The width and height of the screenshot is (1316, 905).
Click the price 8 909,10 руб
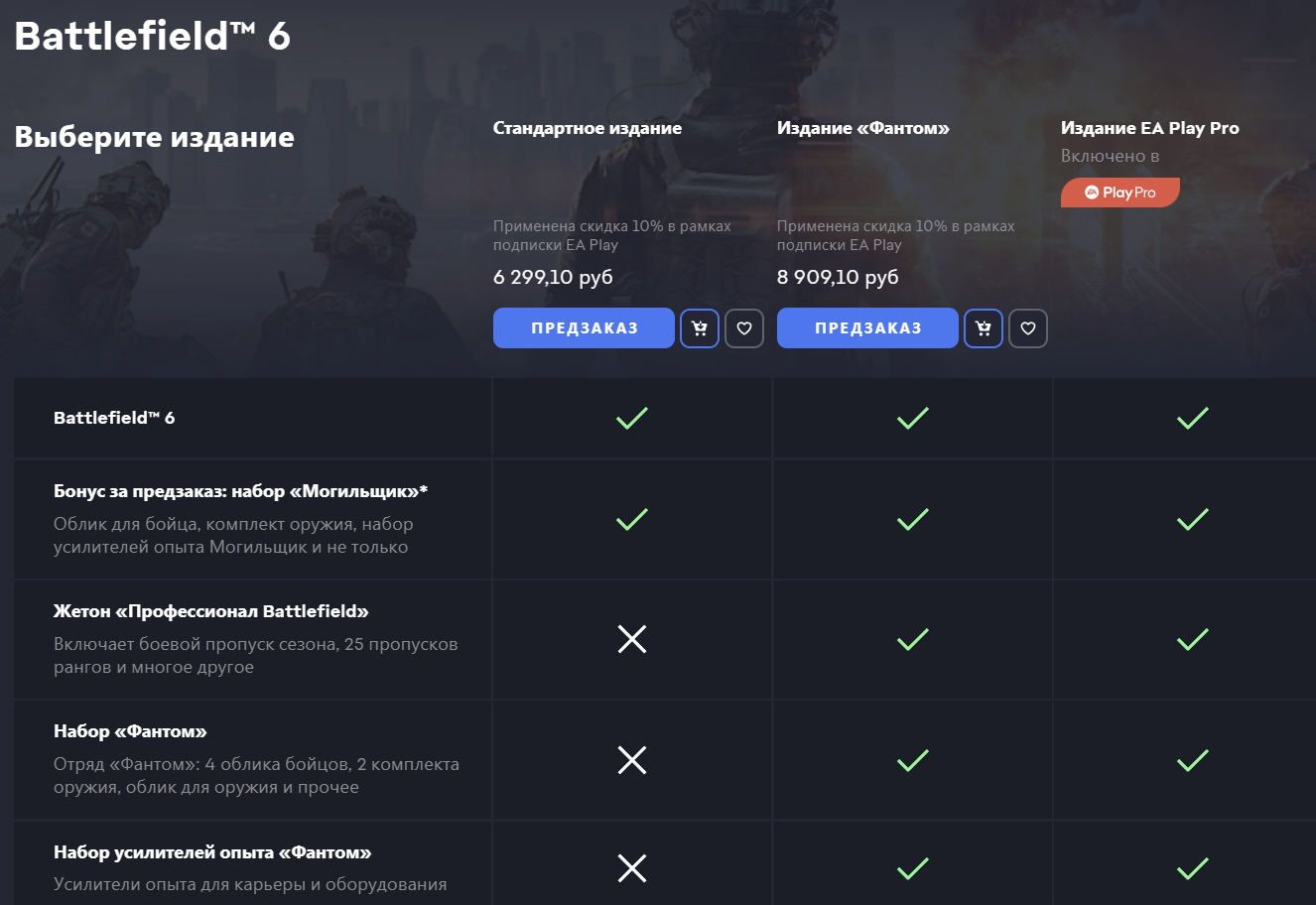click(838, 277)
